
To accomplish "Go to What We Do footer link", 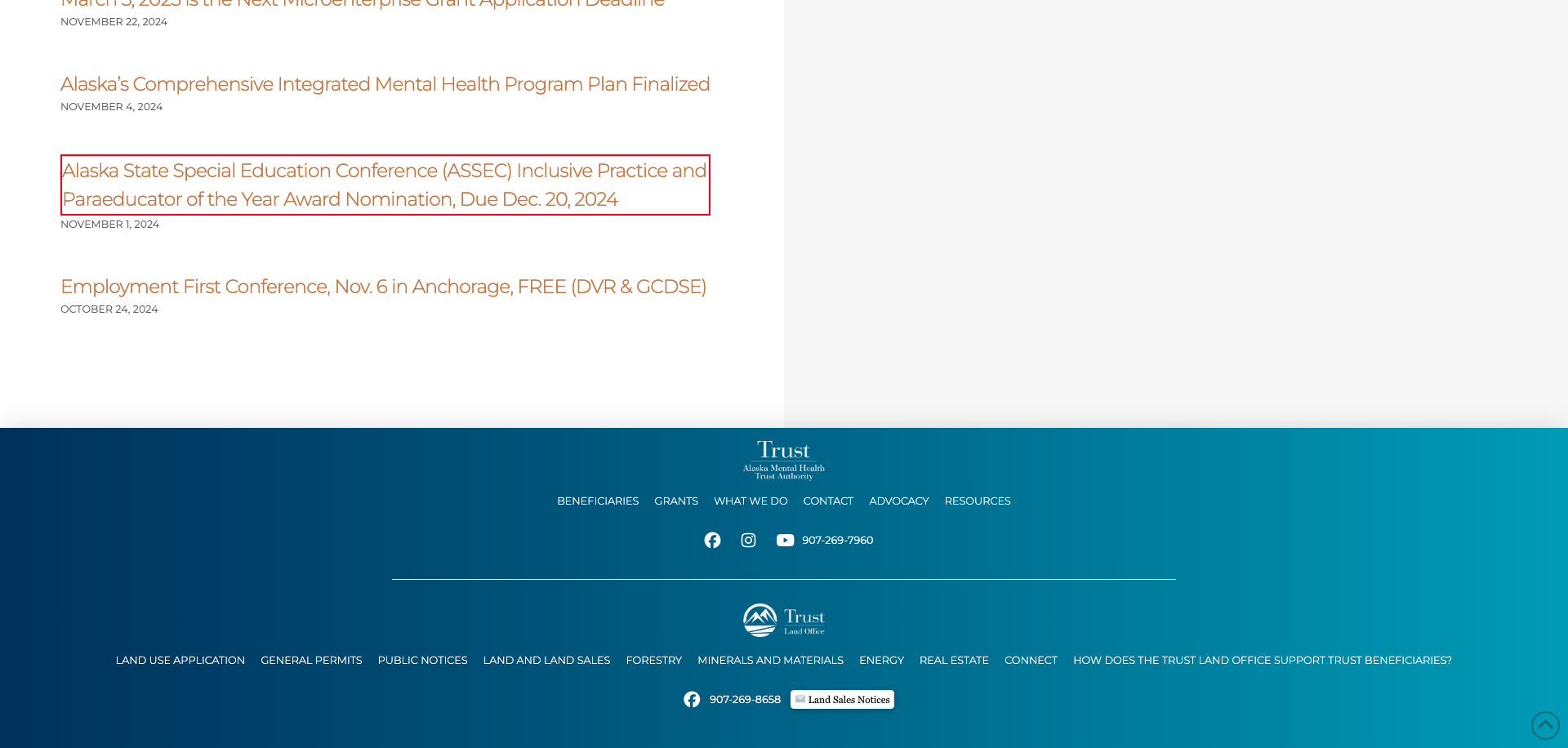I will (751, 501).
